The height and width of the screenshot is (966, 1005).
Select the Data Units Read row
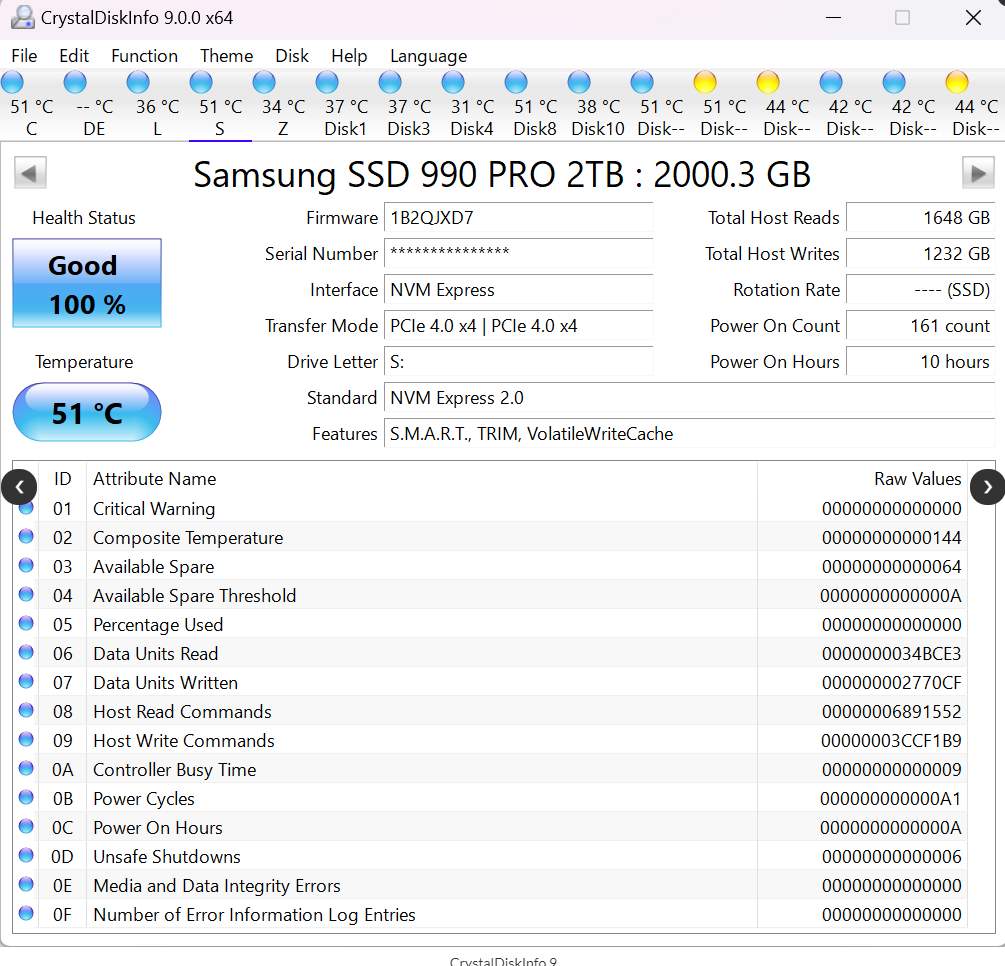coord(490,653)
